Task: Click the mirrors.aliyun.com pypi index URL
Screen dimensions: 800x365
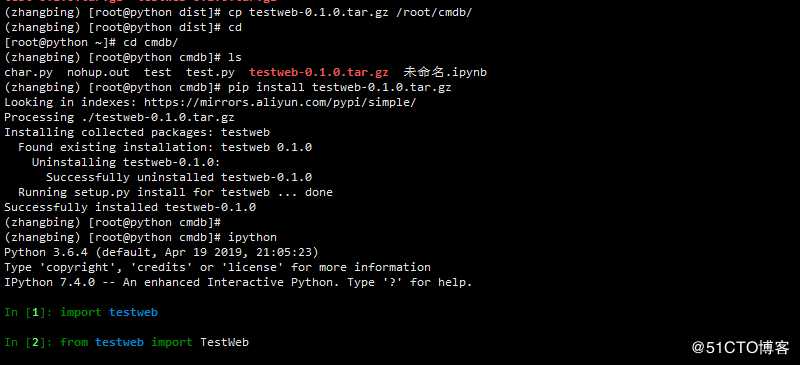Action: (280, 102)
